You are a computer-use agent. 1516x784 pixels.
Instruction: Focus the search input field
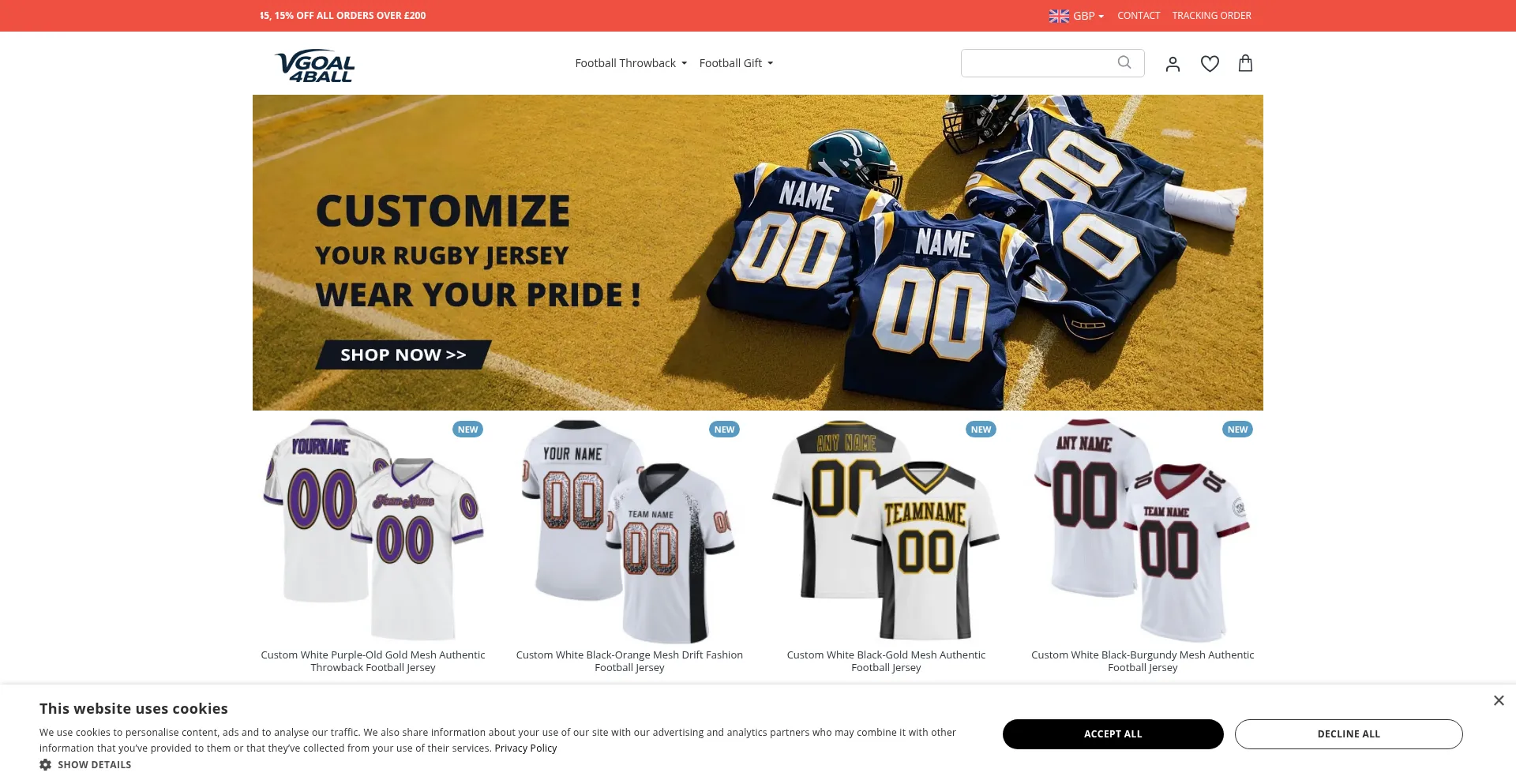(x=1037, y=63)
